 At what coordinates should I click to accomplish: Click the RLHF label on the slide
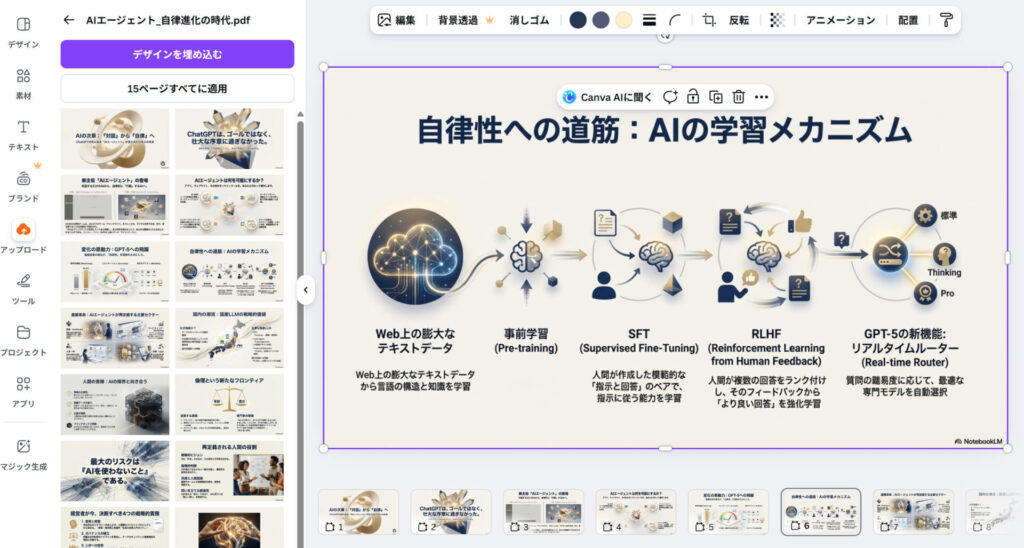766,334
